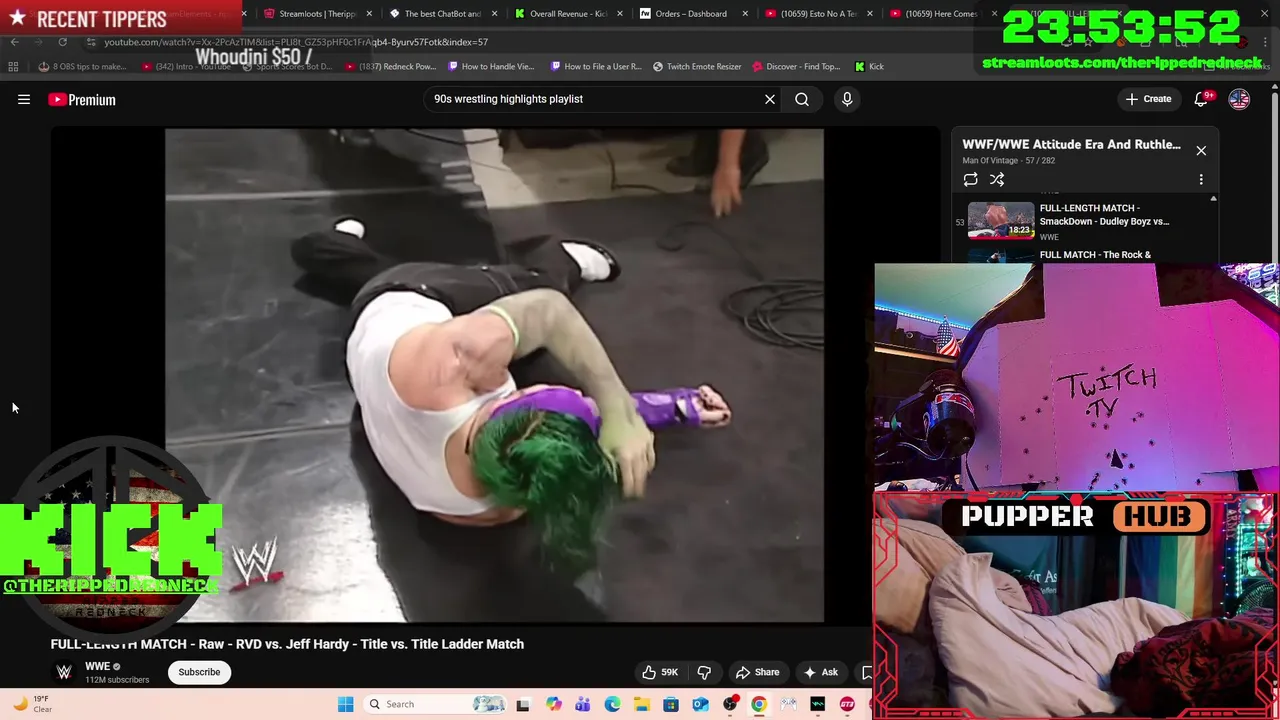Toggle shuffle playlist
This screenshot has width=1280, height=720.
(997, 179)
